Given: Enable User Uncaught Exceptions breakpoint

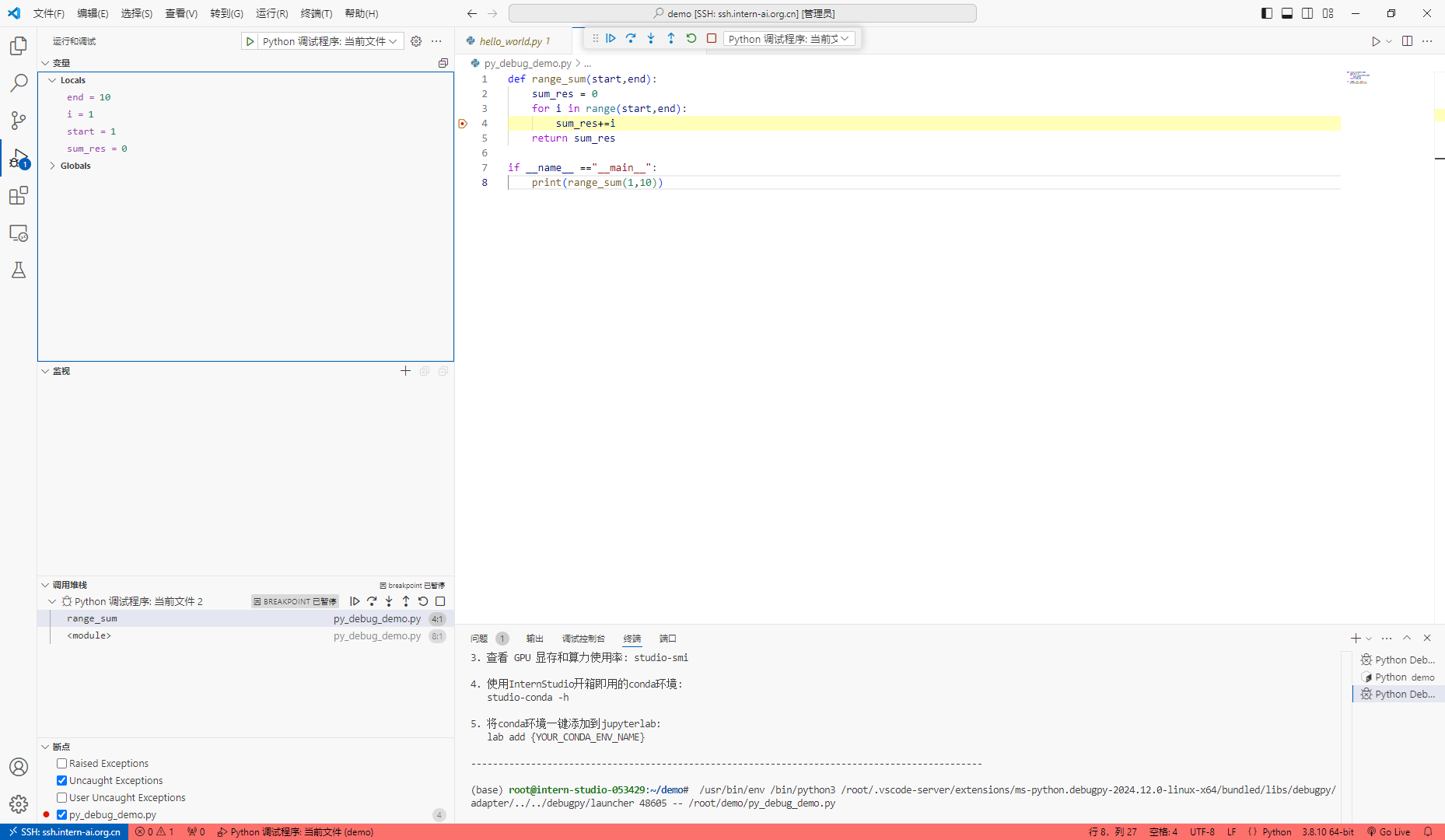Looking at the screenshot, I should [x=61, y=798].
